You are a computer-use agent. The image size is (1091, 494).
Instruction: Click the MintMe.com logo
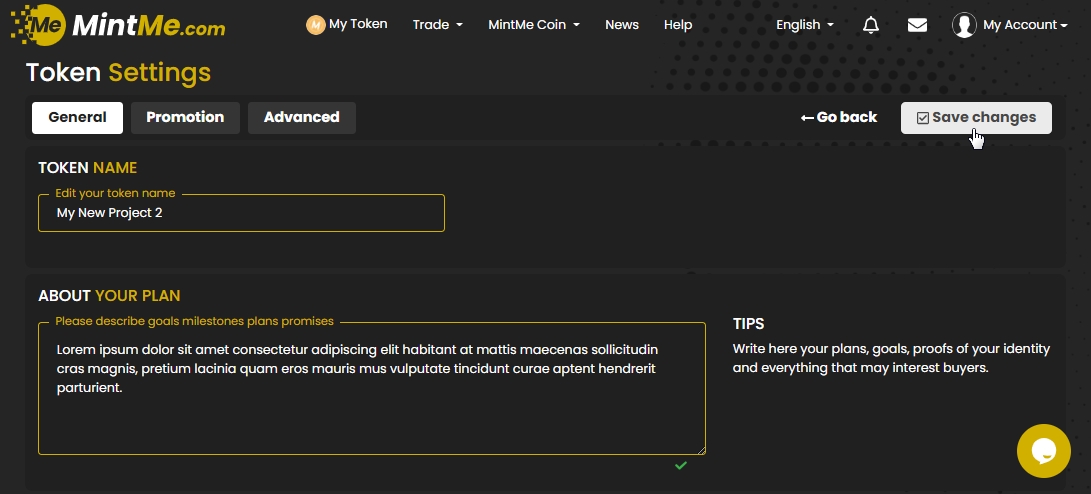[118, 25]
